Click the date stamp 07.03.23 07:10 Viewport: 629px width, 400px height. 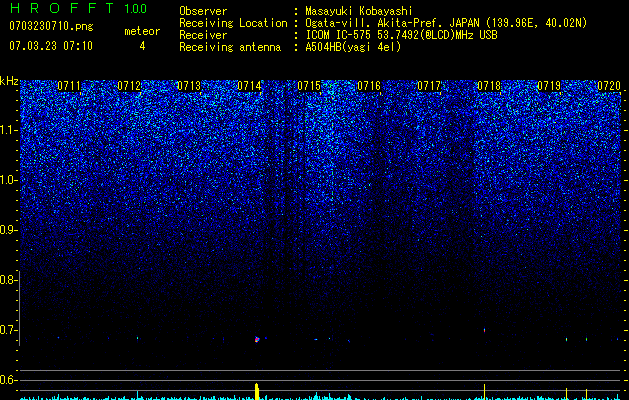coord(51,46)
